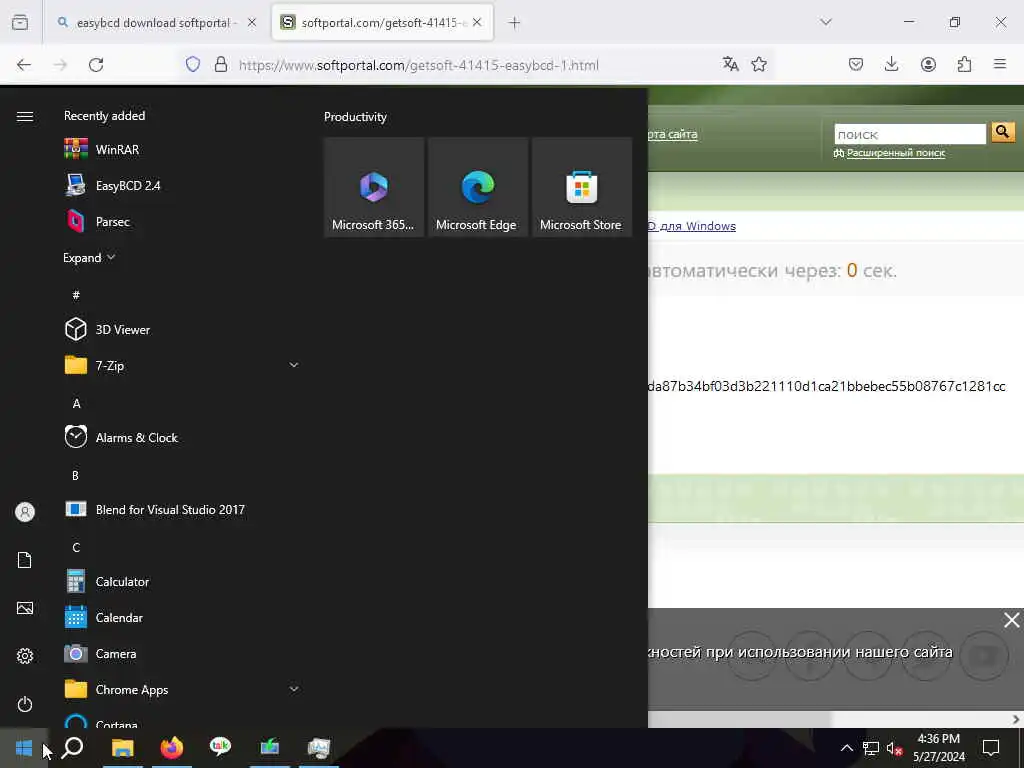Expand the 7-Zip folder
The height and width of the screenshot is (768, 1024).
point(182,366)
